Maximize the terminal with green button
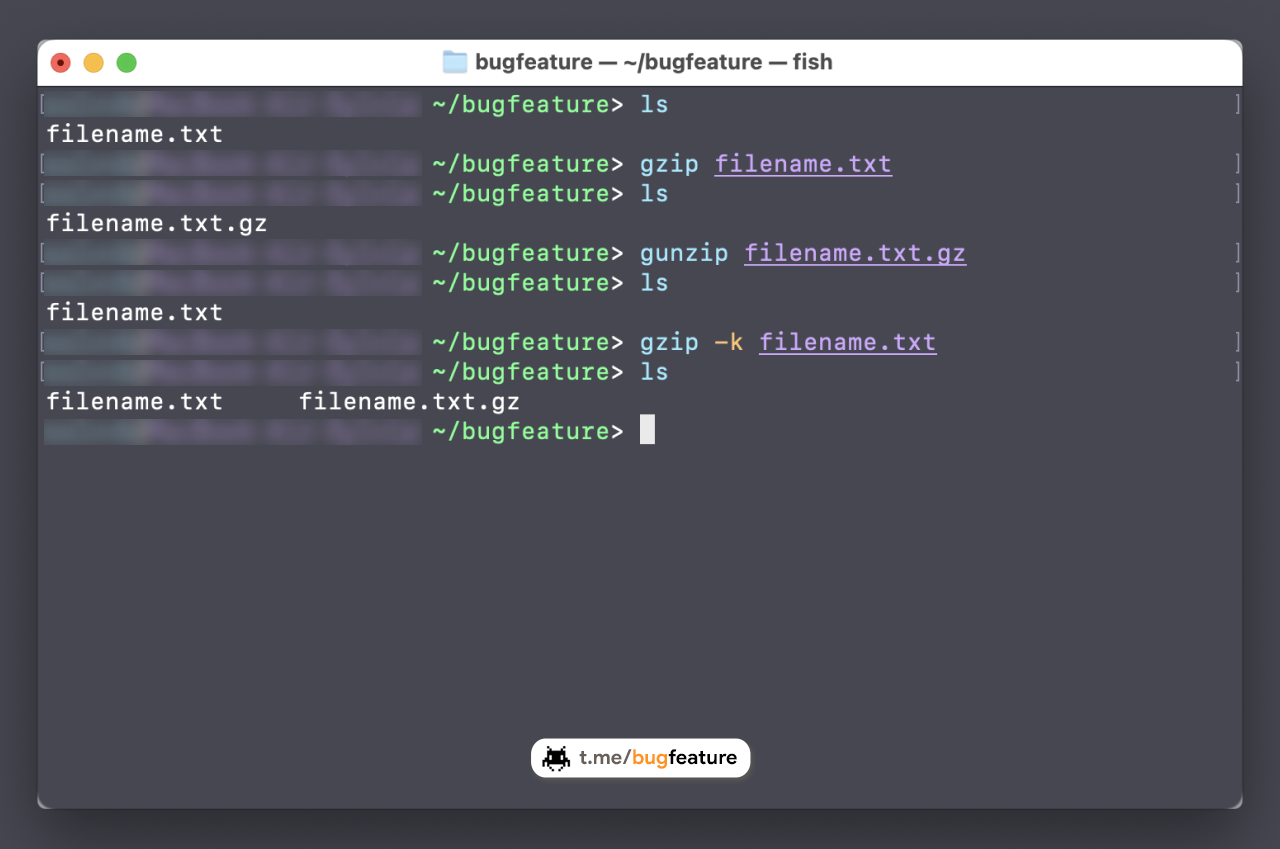The width and height of the screenshot is (1280, 849). click(x=126, y=63)
